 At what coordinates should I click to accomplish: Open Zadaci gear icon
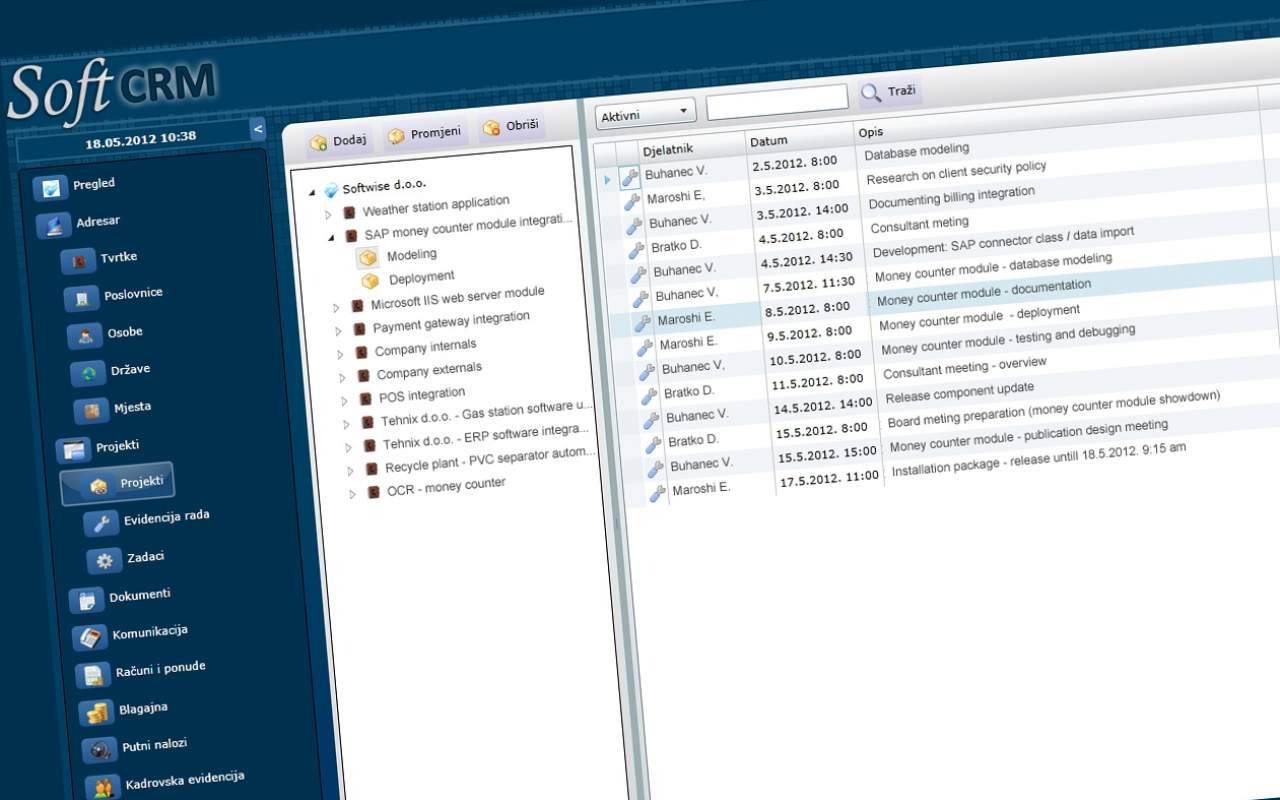pyautogui.click(x=104, y=561)
